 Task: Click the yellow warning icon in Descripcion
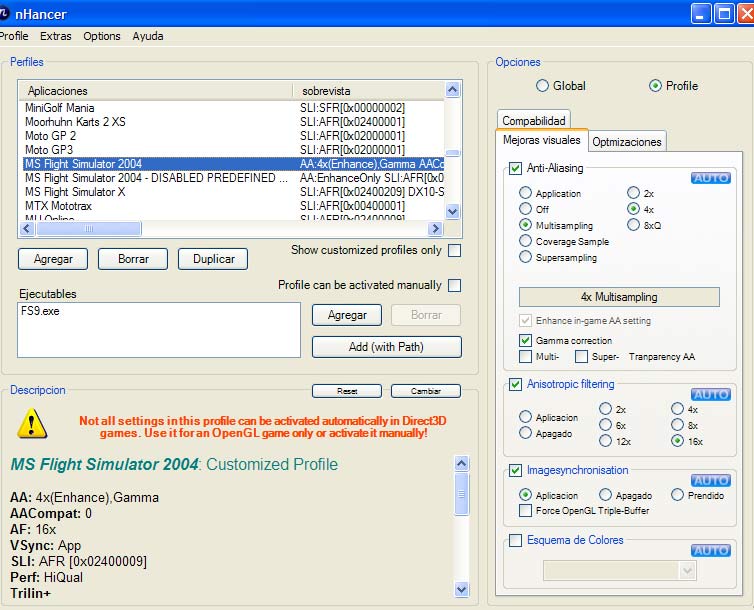(x=32, y=425)
